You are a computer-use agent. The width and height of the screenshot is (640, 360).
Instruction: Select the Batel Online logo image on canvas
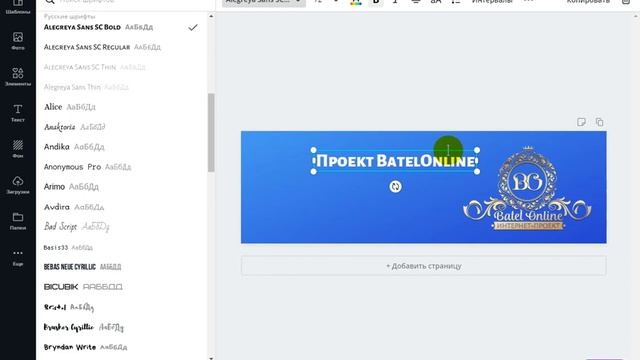pos(527,188)
